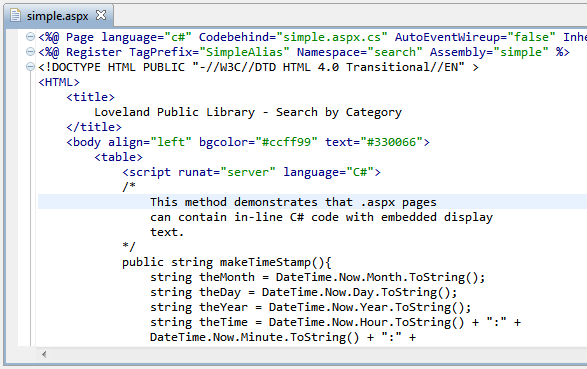
Task: Click the opening title tag
Action: (x=90, y=97)
